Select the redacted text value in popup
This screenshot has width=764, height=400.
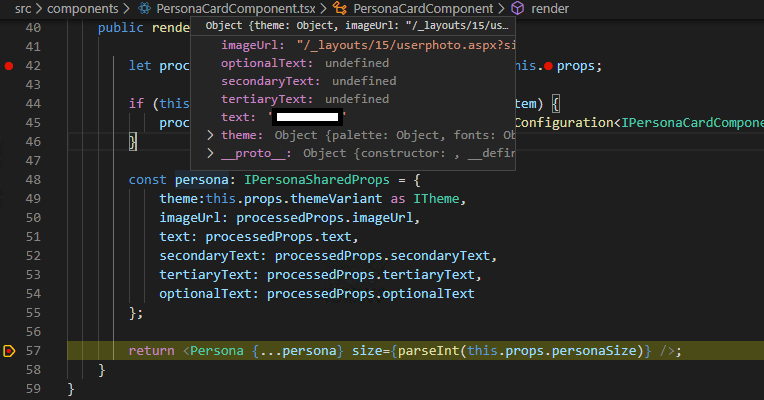pos(307,117)
